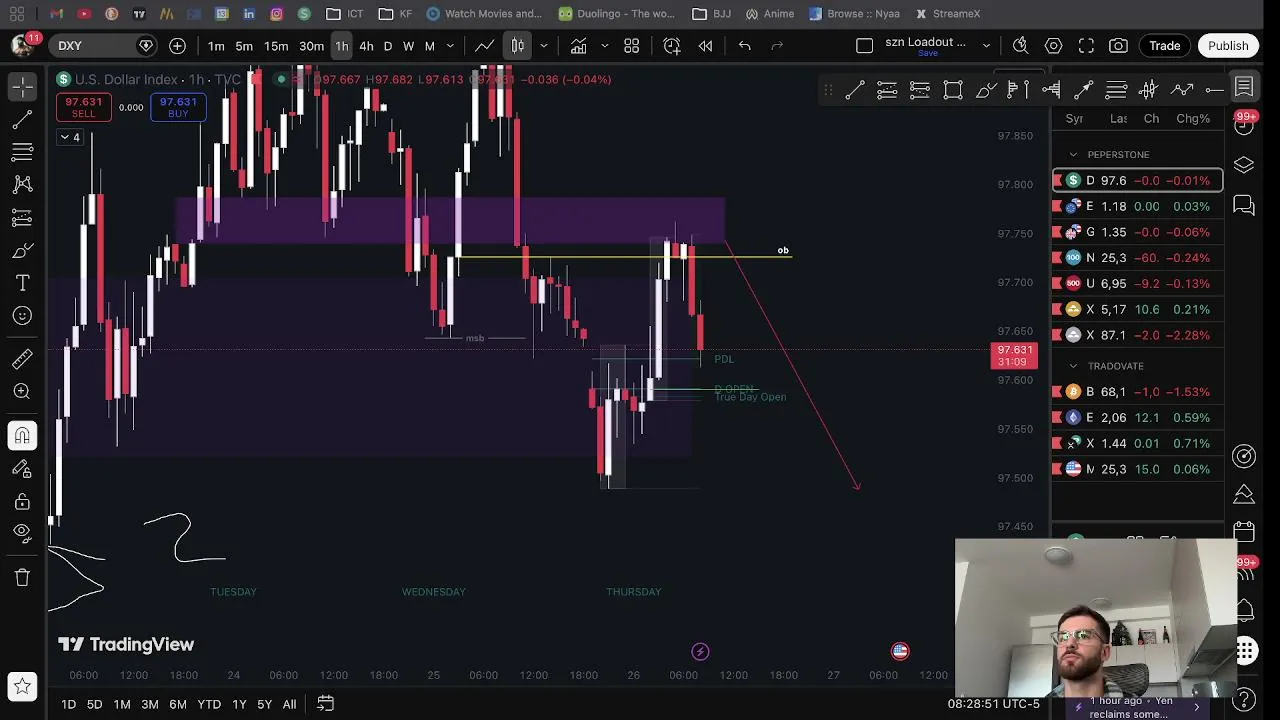
Task: Open the patterns drawing tool
Action: coord(22,185)
